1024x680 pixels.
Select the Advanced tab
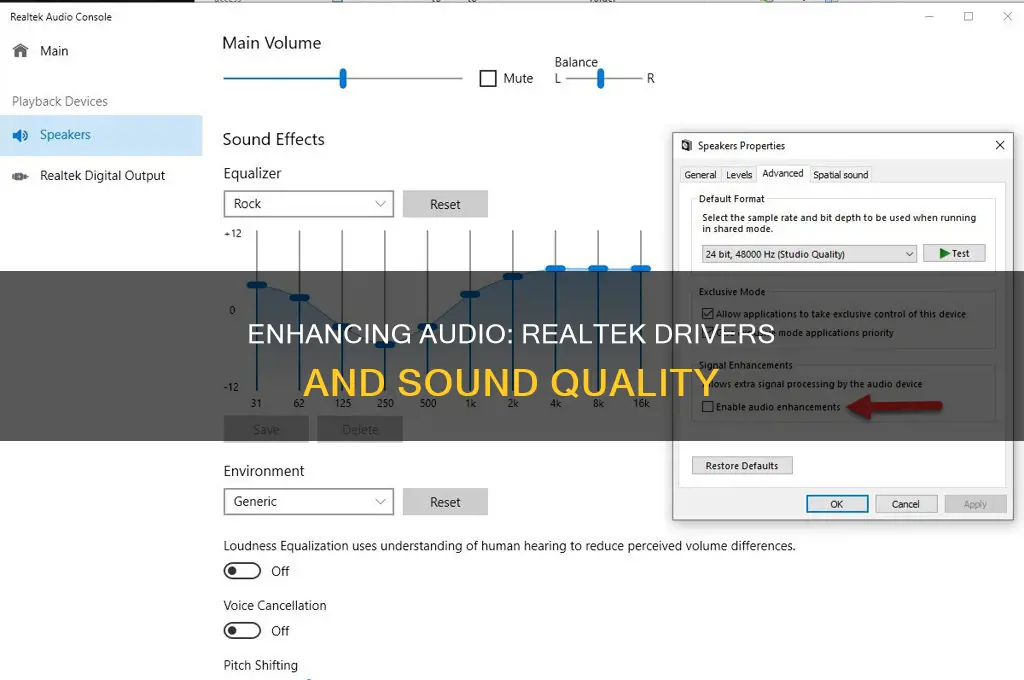[x=782, y=173]
